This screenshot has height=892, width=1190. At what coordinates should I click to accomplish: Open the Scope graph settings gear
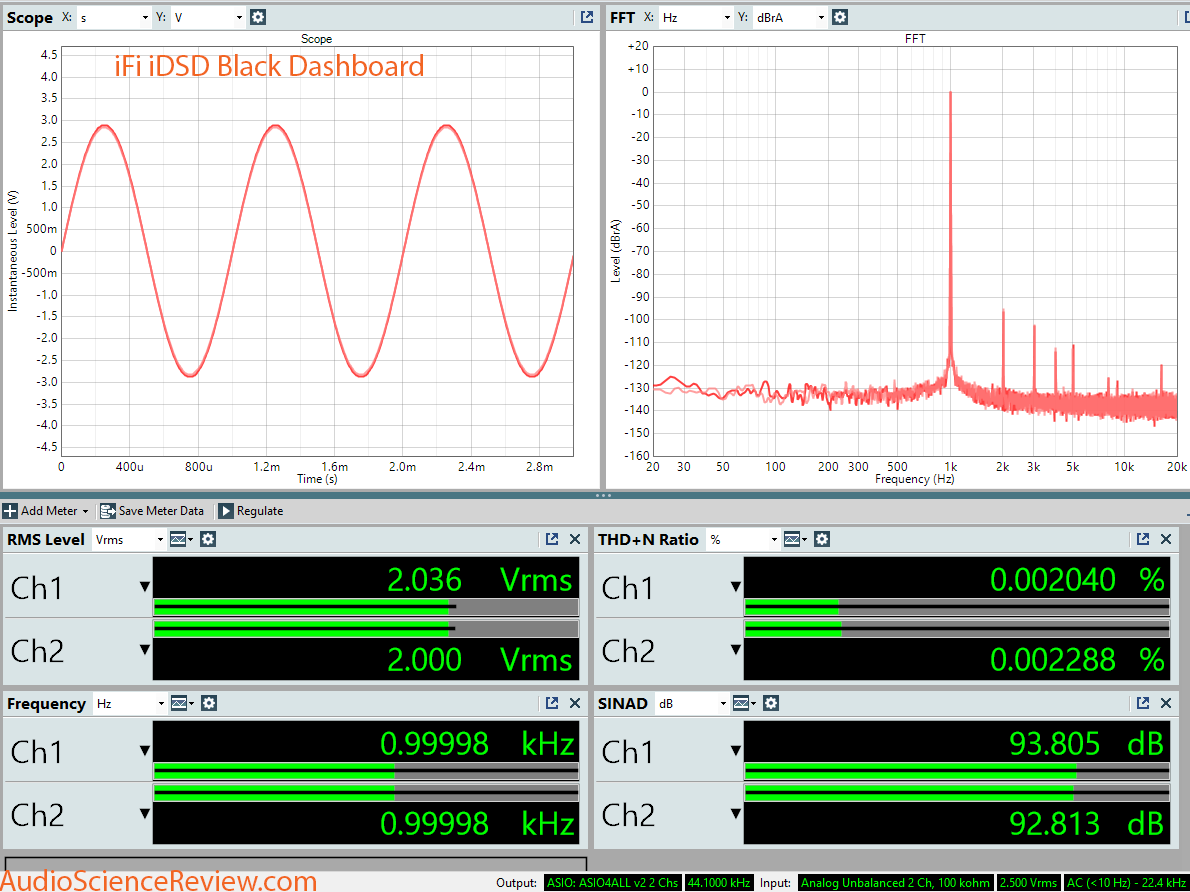258,17
